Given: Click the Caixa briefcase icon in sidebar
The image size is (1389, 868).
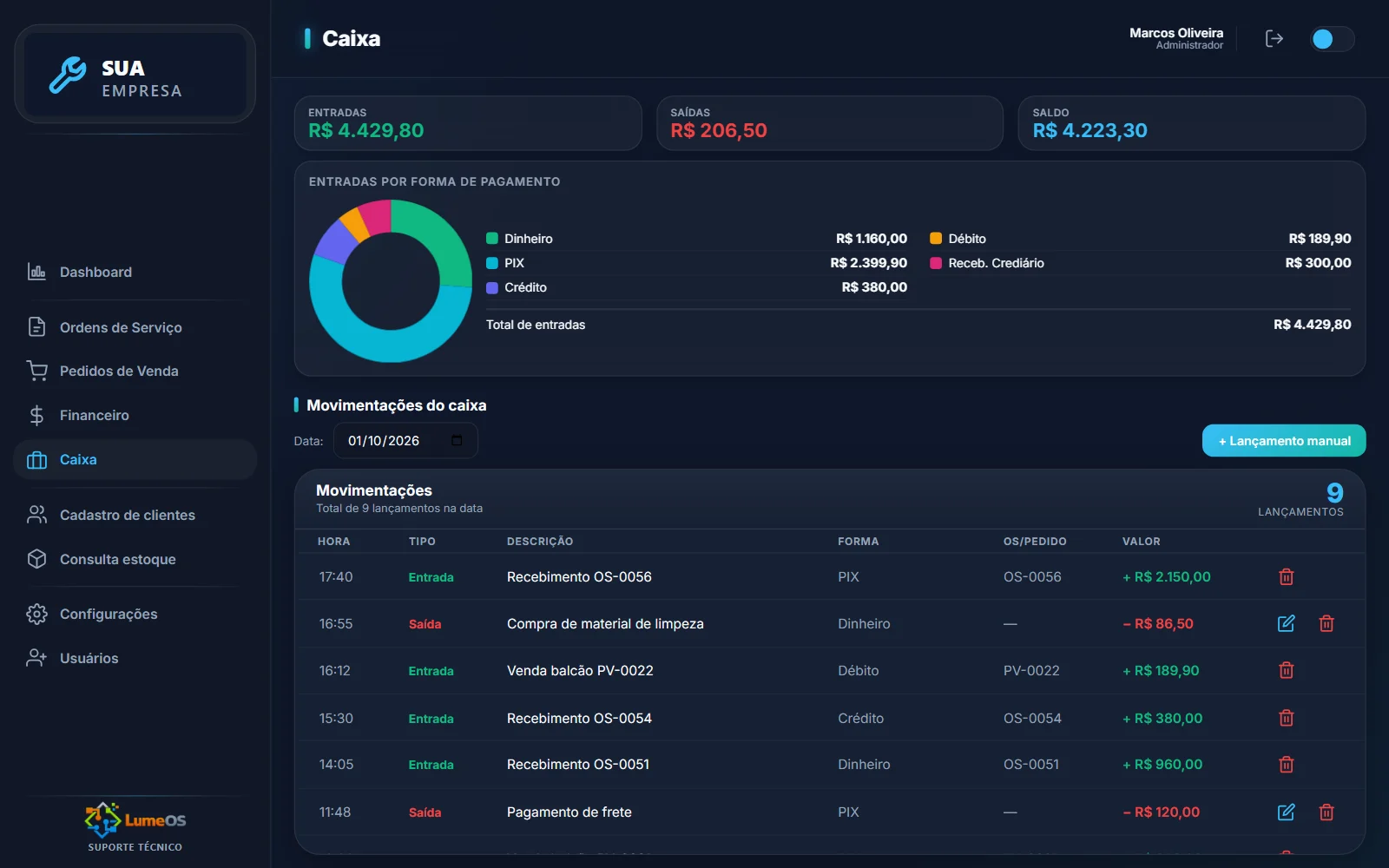Looking at the screenshot, I should tap(36, 460).
